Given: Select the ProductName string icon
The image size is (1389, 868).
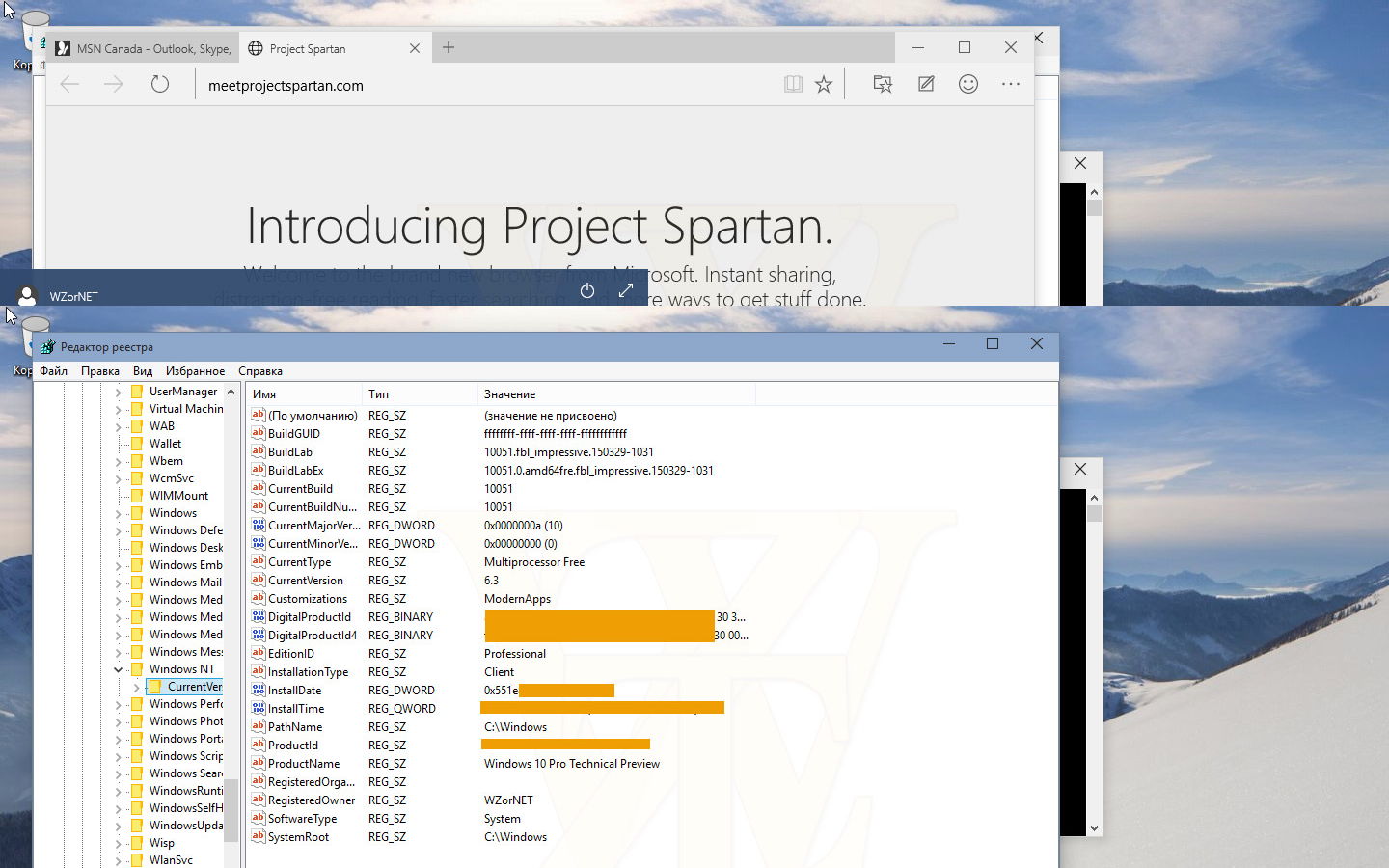Looking at the screenshot, I should point(258,763).
